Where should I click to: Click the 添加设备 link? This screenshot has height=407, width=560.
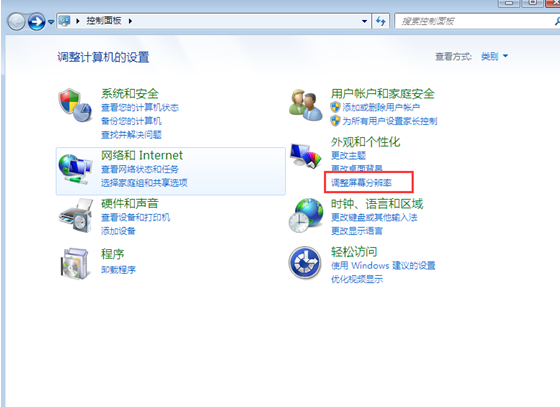pyautogui.click(x=118, y=231)
